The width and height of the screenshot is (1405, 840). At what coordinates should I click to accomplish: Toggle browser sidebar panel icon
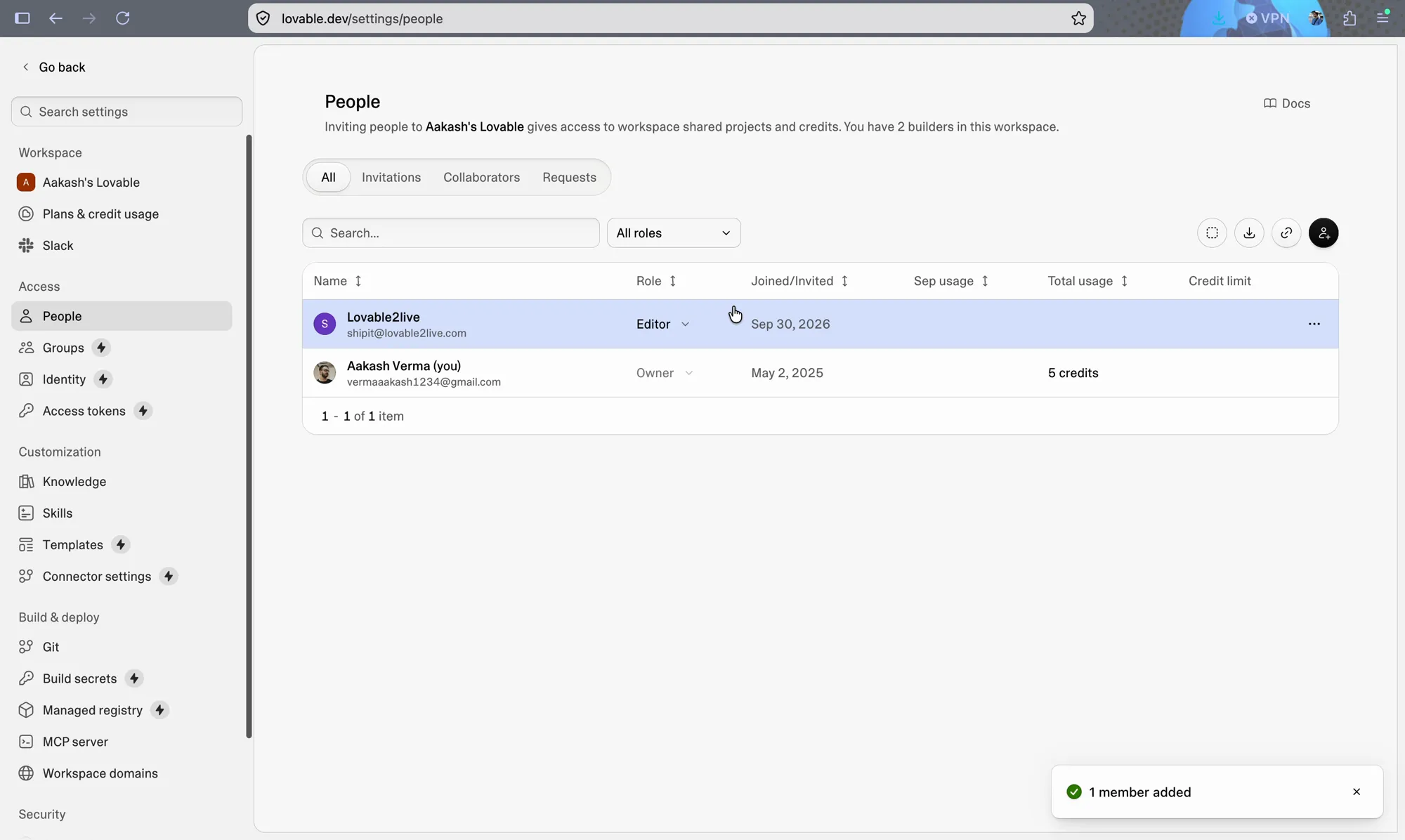point(22,18)
